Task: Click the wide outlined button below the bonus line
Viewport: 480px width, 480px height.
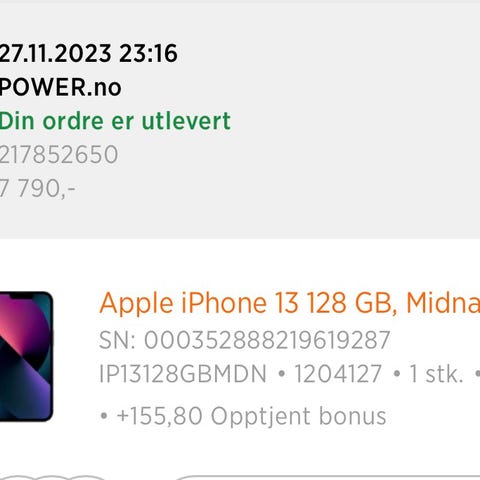Action: 327,477
